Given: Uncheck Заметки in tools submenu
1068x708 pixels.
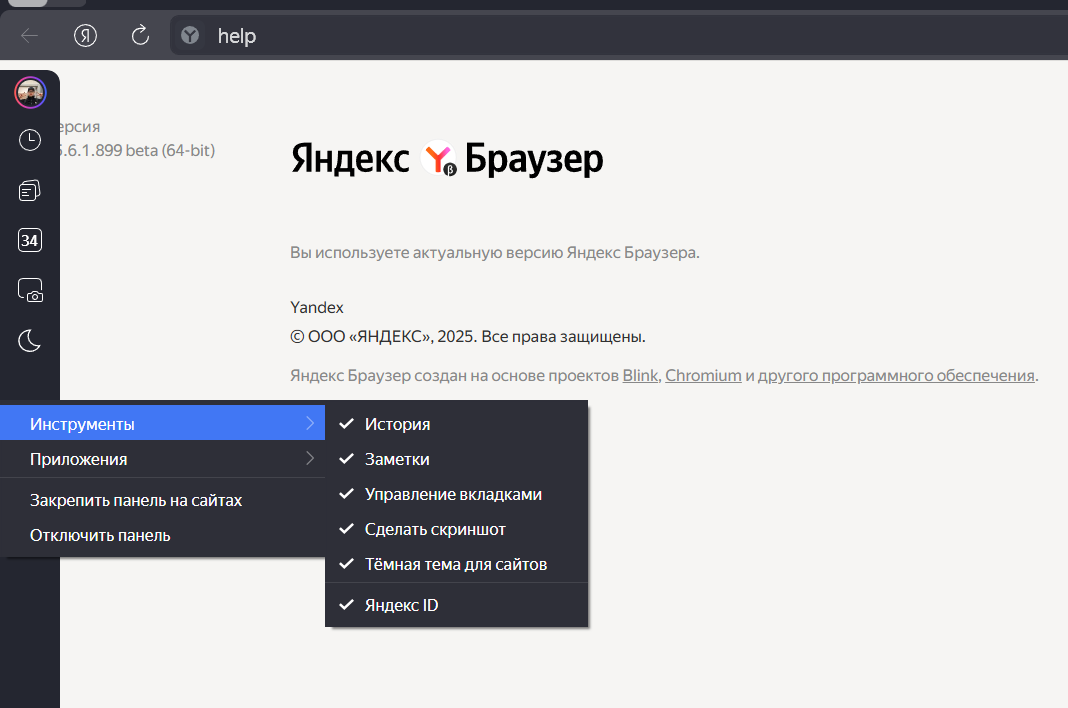Looking at the screenshot, I should (456, 459).
